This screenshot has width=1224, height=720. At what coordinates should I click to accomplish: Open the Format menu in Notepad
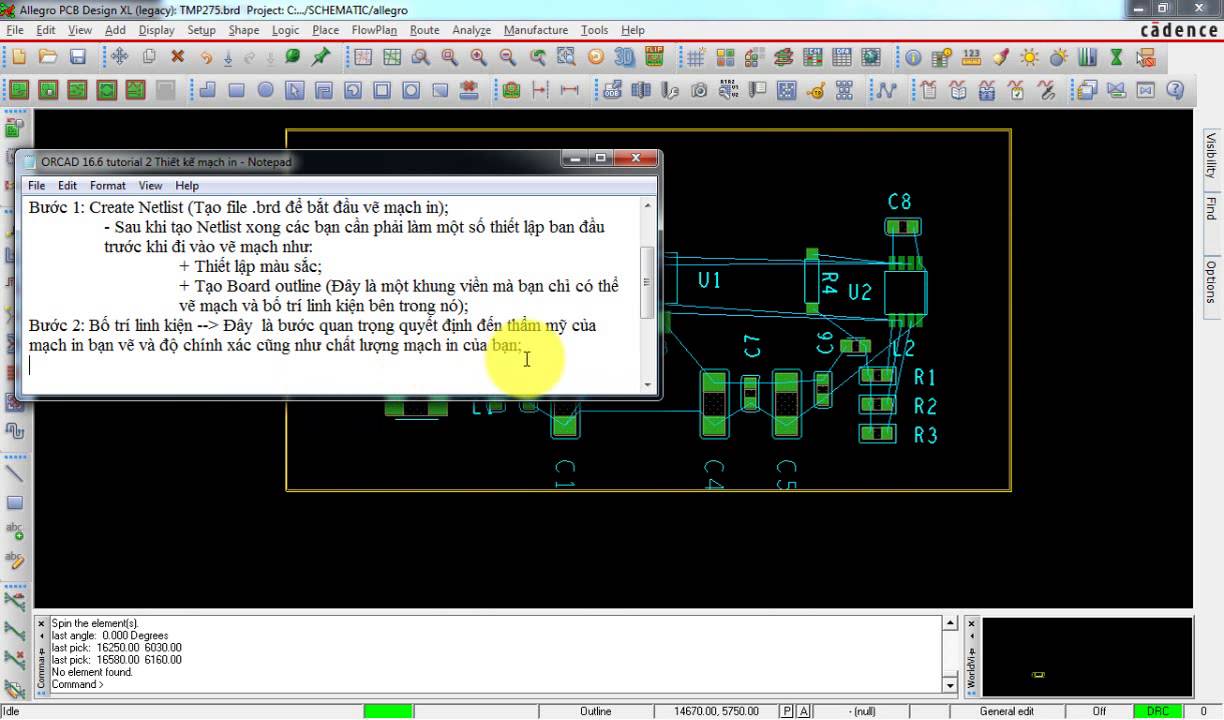(x=107, y=185)
